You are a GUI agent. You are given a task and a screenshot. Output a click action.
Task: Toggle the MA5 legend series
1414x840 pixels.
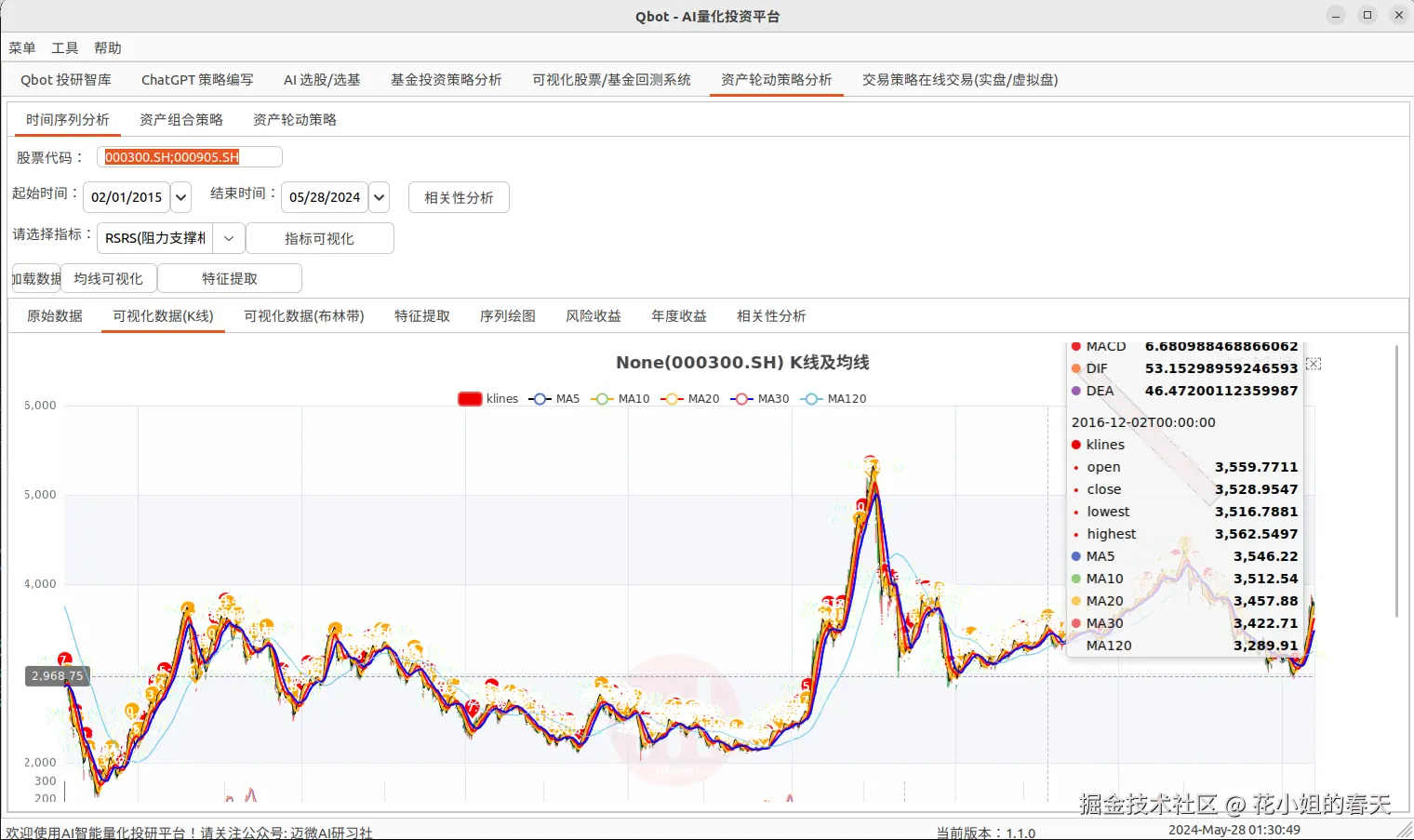pyautogui.click(x=554, y=398)
